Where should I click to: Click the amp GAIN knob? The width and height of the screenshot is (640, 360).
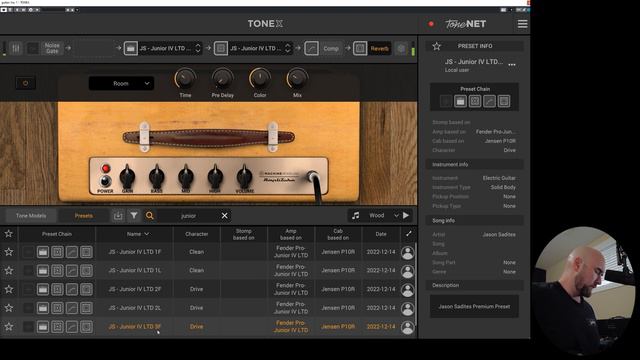pos(127,177)
